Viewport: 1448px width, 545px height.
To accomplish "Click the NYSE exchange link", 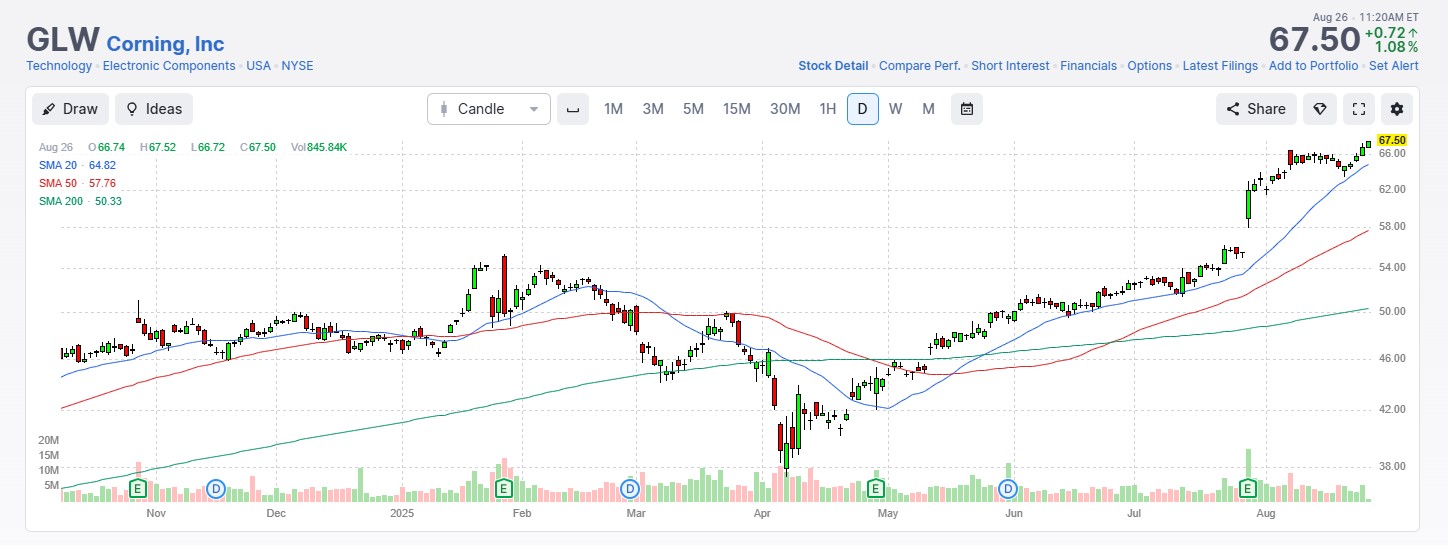I will pyautogui.click(x=297, y=66).
